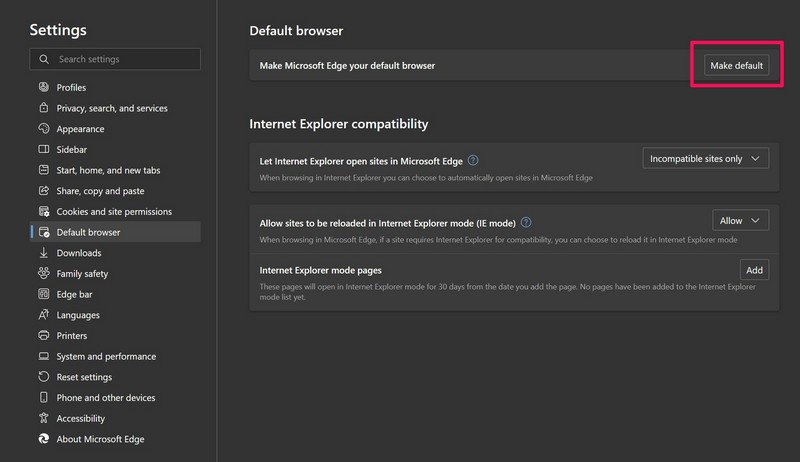Click the Appearance paint icon
The height and width of the screenshot is (462, 800).
coord(44,129)
